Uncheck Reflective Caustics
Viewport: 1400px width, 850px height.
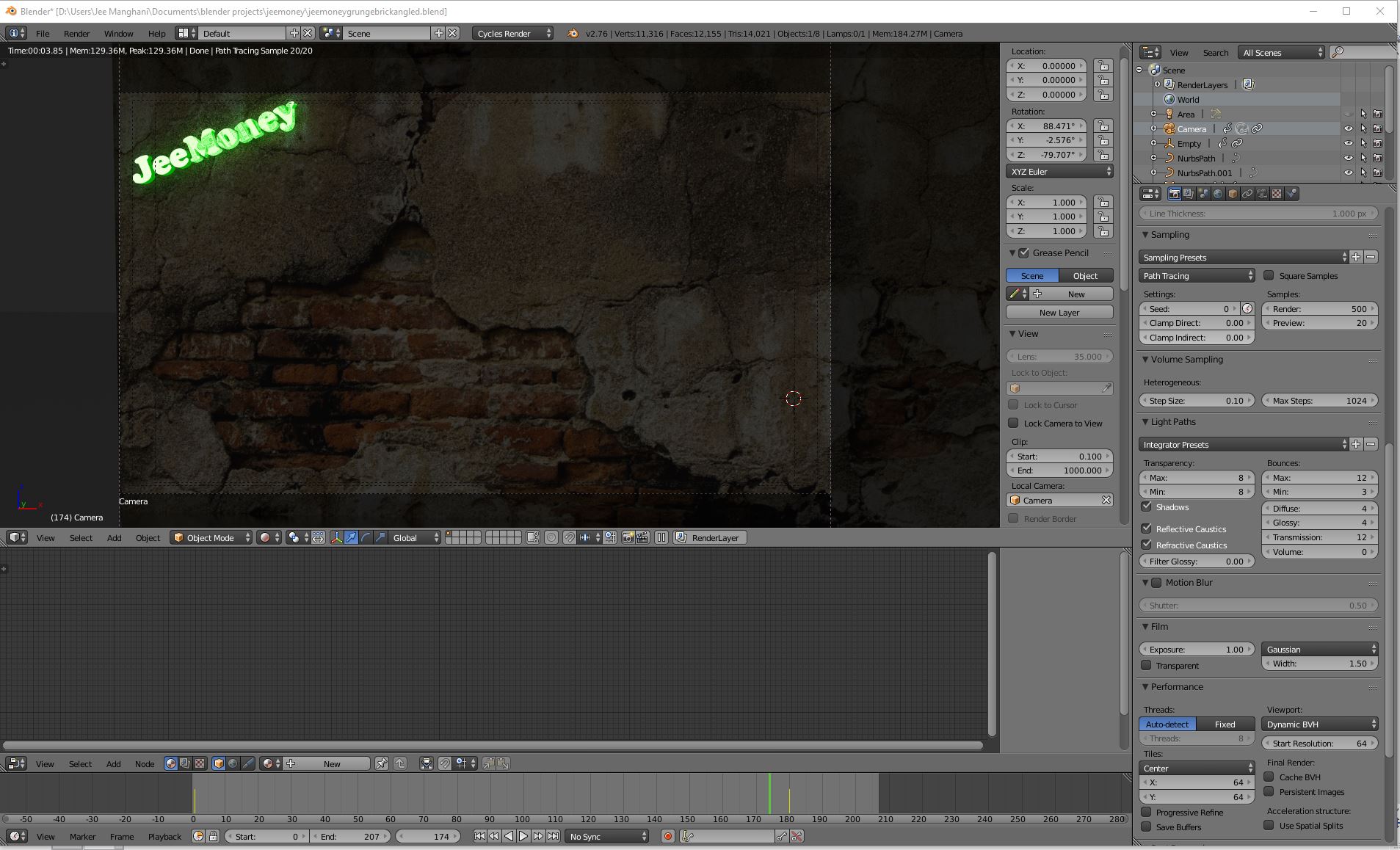click(1146, 528)
